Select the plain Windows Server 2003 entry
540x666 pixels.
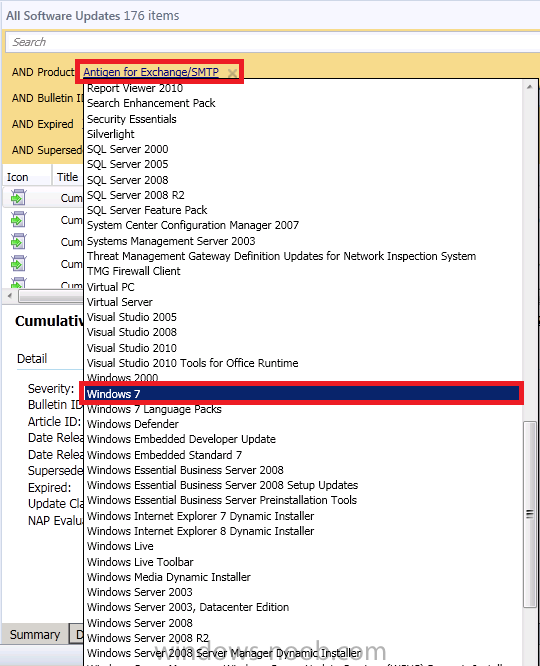[x=140, y=592]
